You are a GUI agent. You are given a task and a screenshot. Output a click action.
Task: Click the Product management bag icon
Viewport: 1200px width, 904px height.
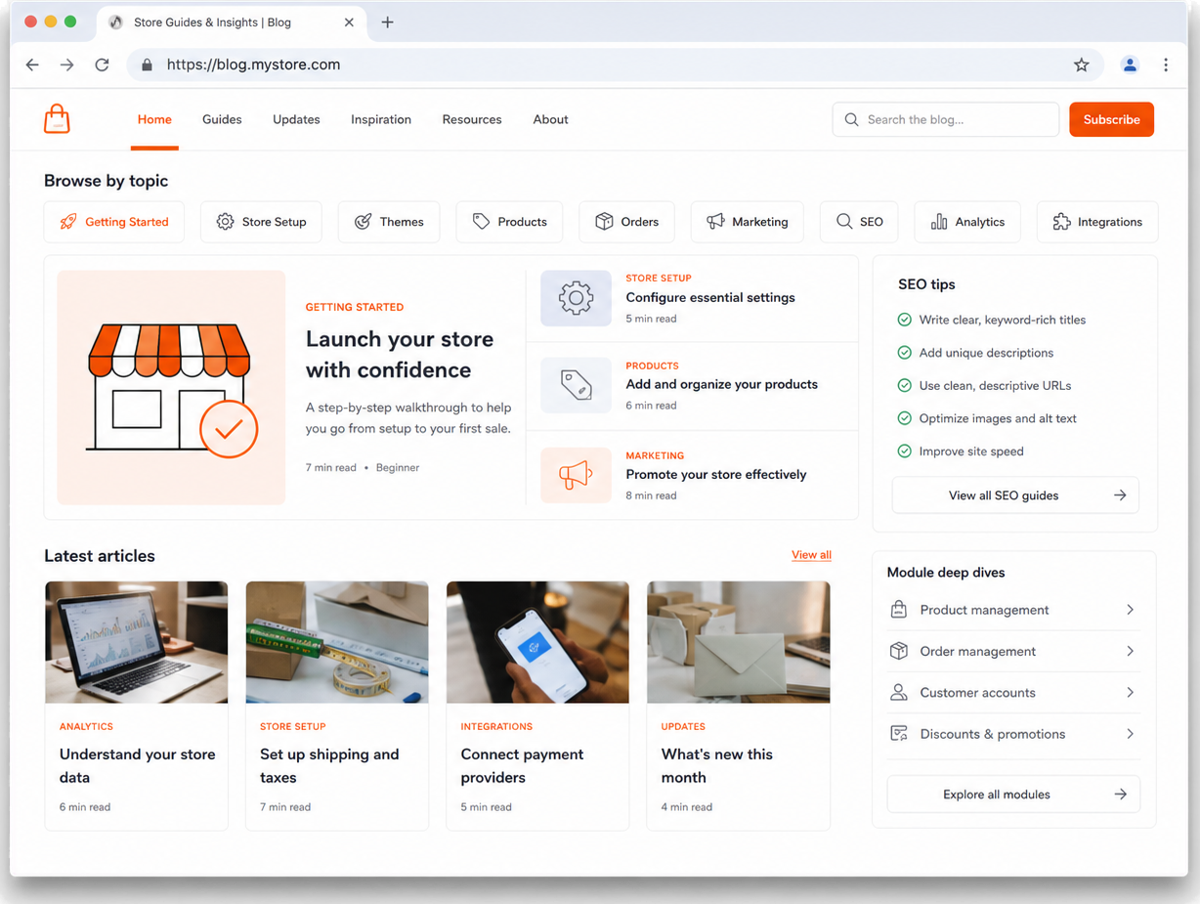[899, 610]
